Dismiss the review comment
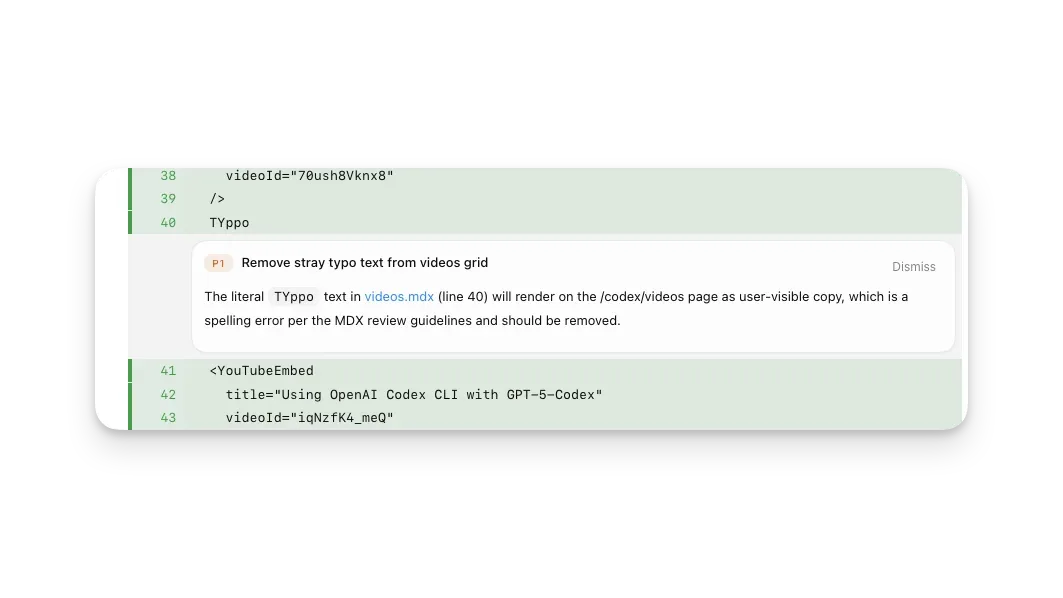1063x598 pixels. [x=913, y=266]
